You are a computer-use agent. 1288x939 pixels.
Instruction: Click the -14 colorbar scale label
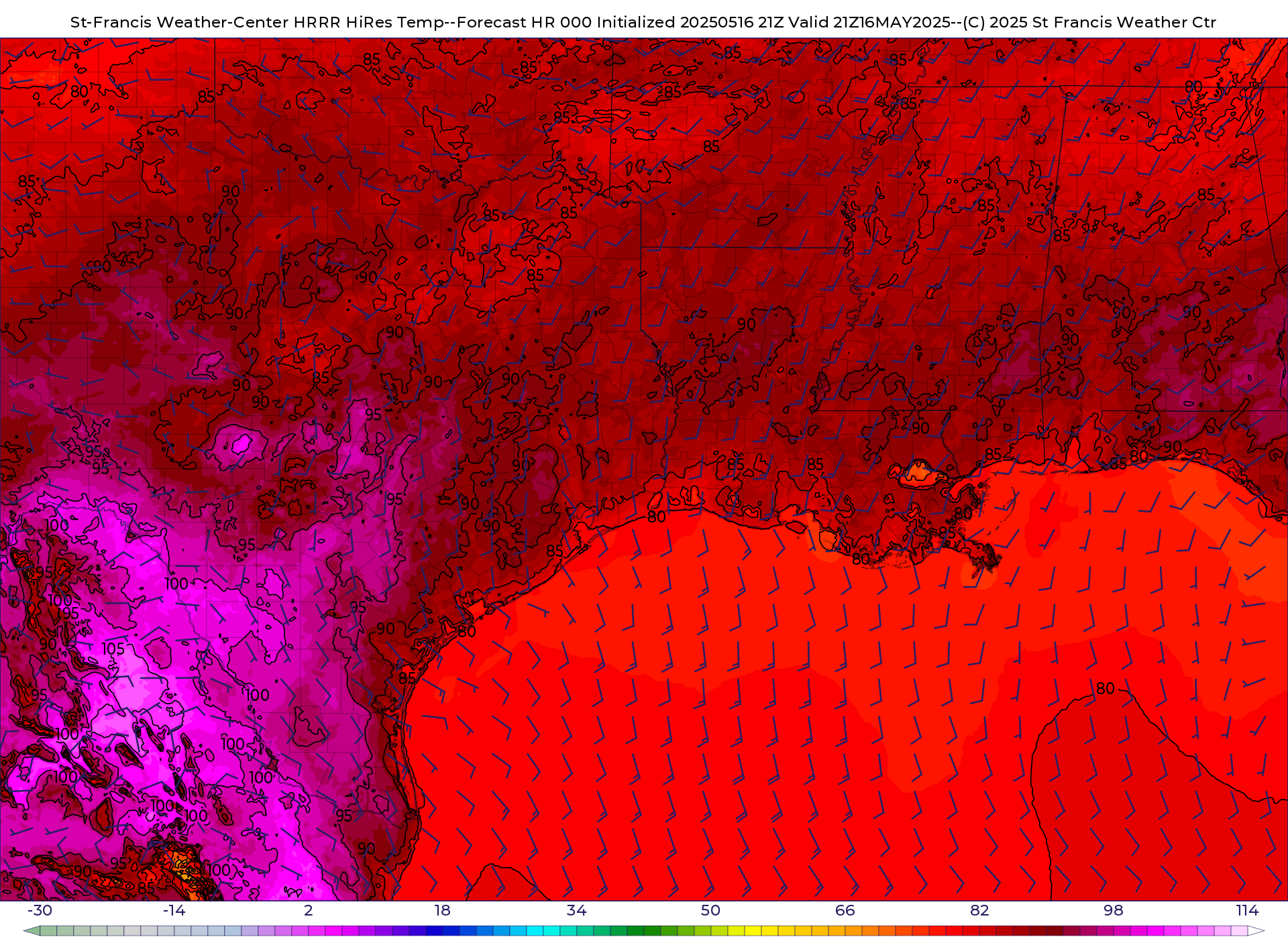(x=174, y=910)
